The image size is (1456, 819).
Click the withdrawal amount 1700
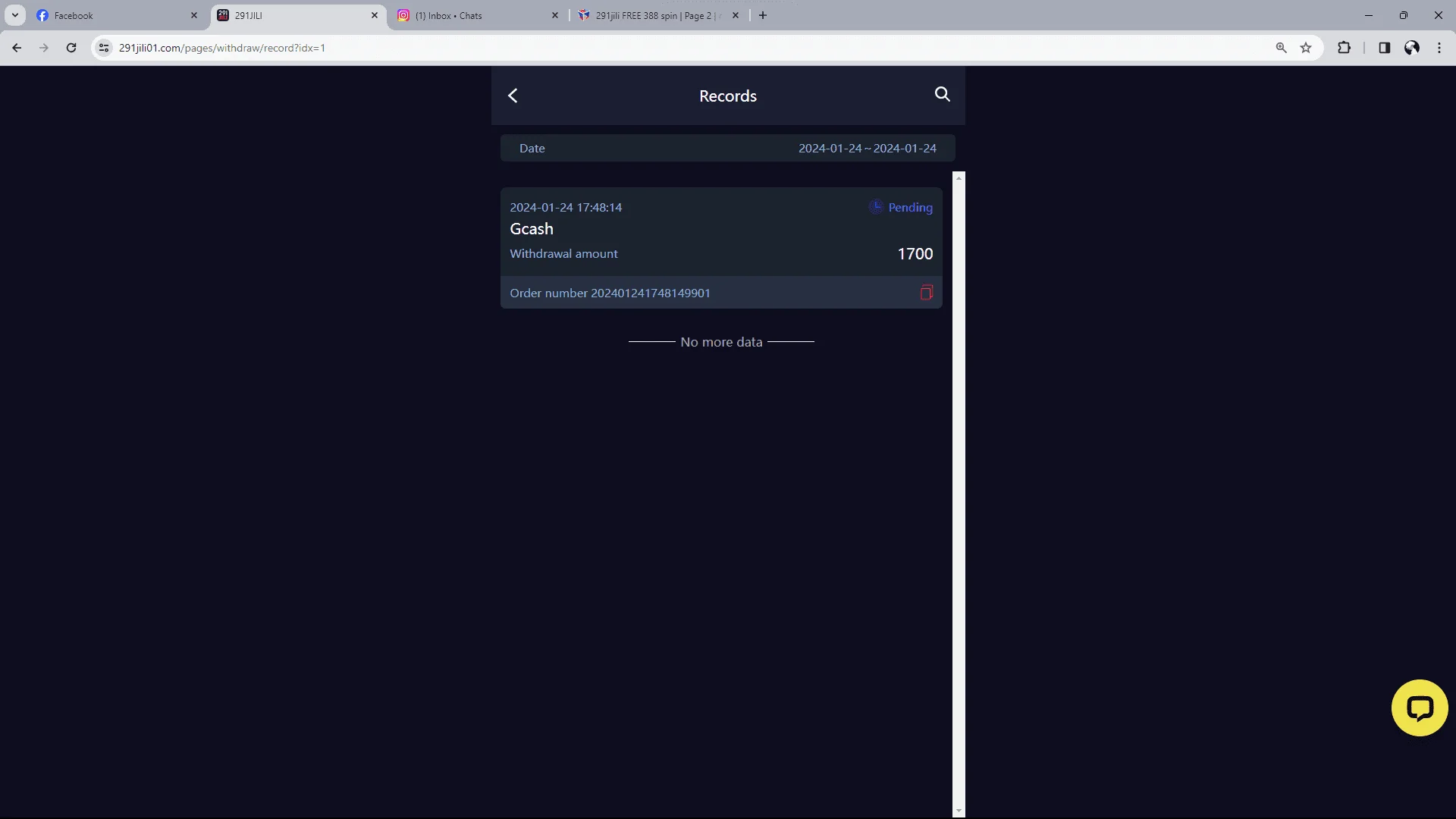pyautogui.click(x=915, y=254)
